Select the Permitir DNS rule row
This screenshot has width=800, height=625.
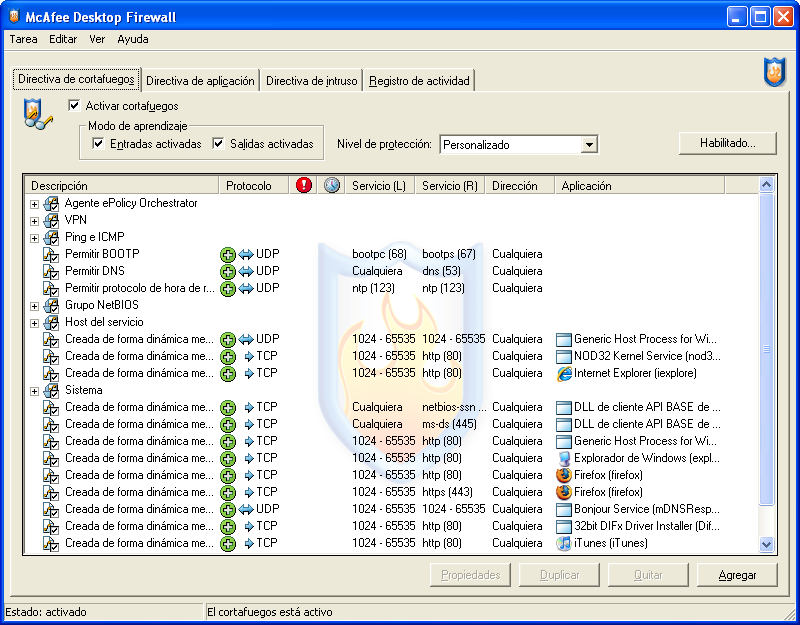(x=391, y=271)
